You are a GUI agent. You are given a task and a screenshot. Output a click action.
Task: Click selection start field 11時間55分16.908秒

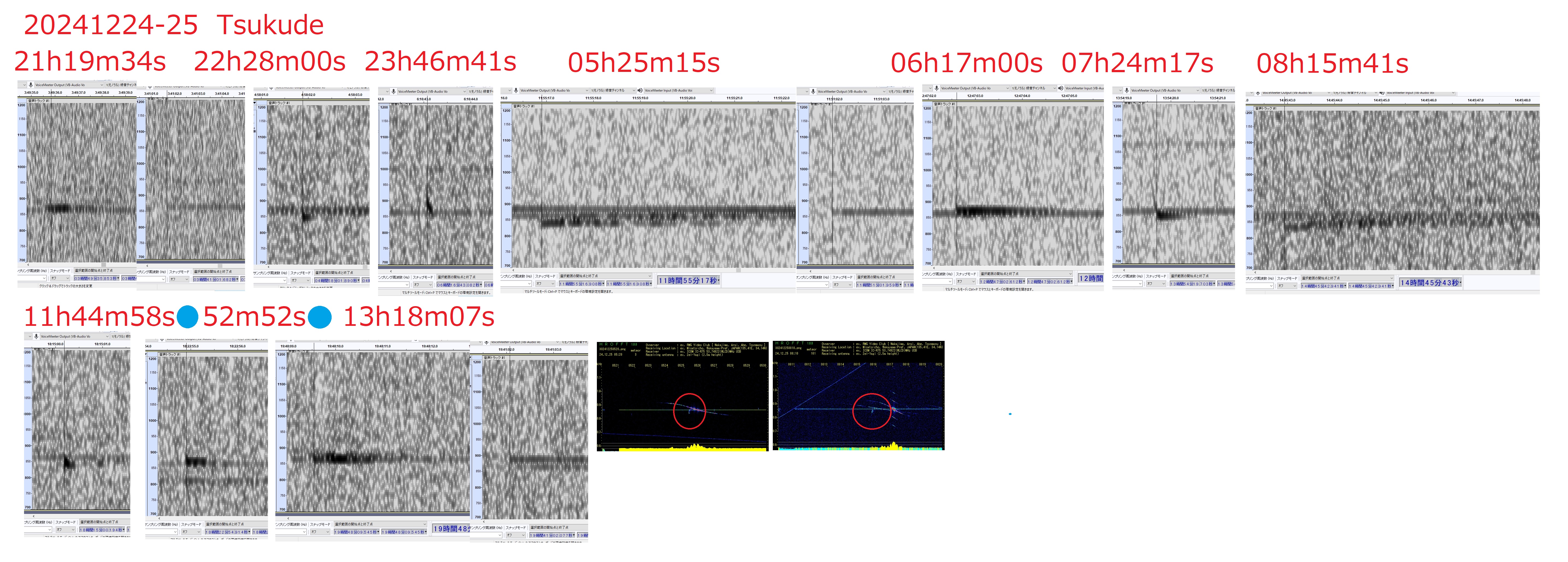581,284
